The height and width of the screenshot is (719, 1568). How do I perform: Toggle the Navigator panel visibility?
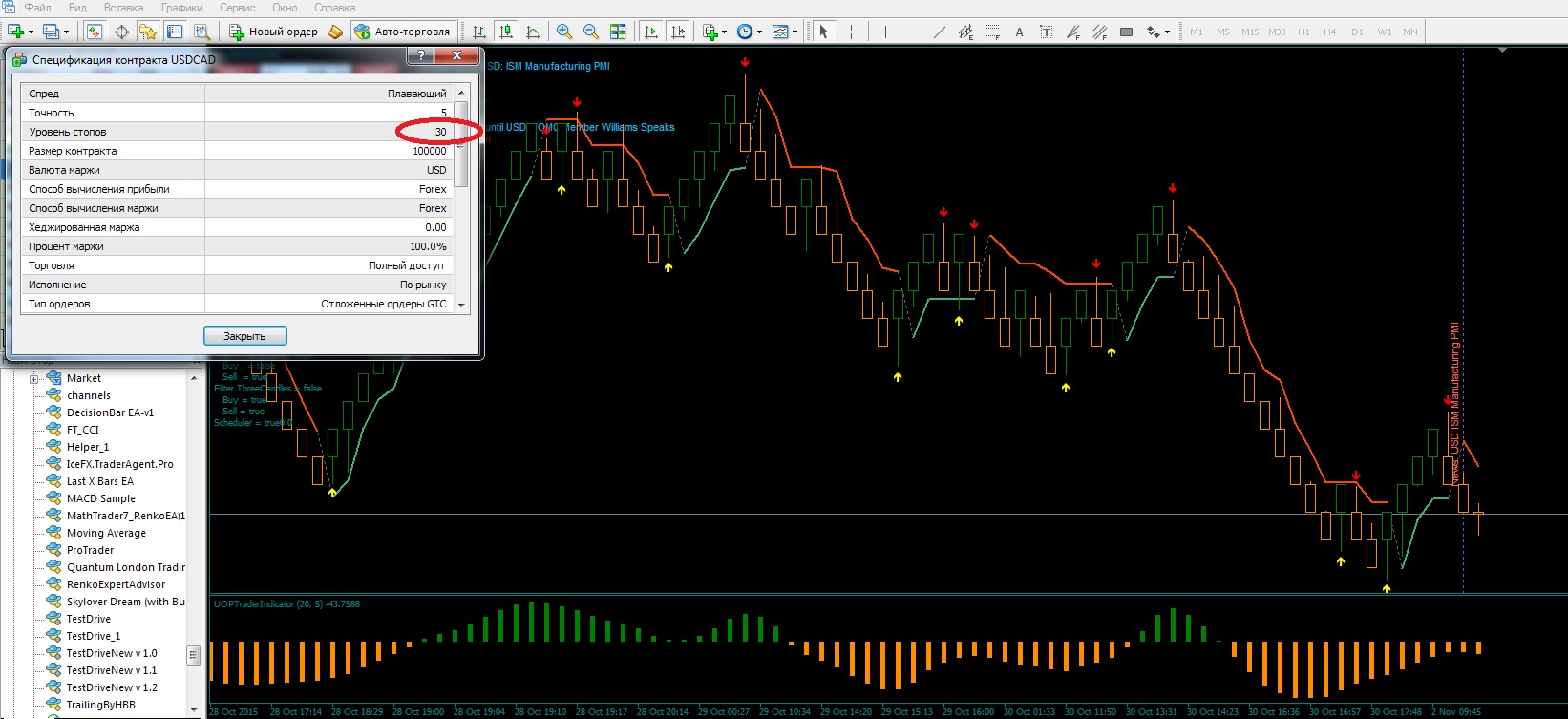[x=148, y=32]
